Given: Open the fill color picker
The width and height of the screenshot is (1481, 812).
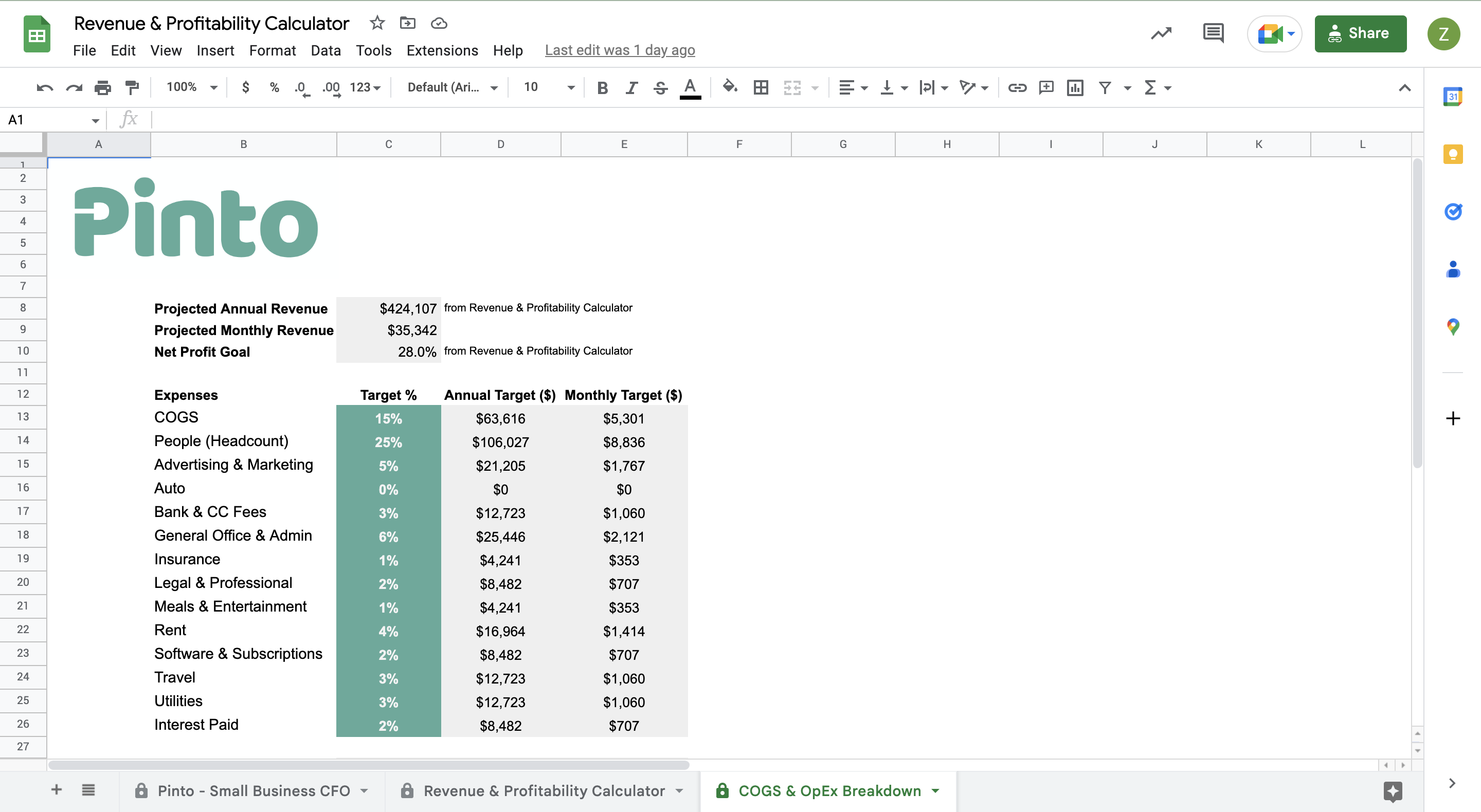Looking at the screenshot, I should click(x=730, y=87).
